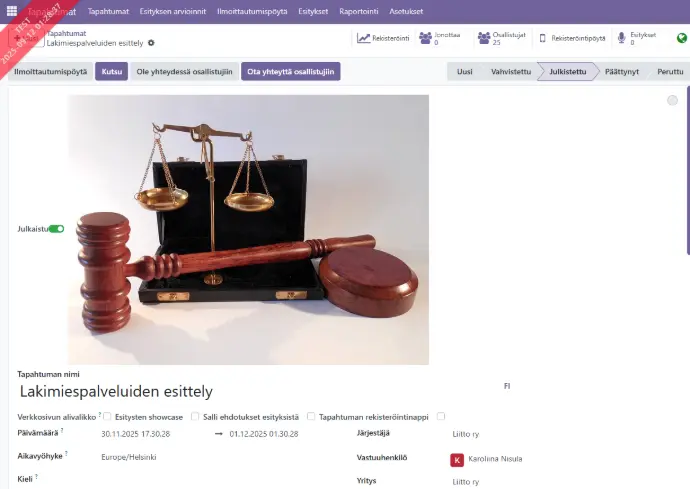690x489 pixels.
Task: View Osallistujat attendees group icon
Action: click(x=484, y=38)
